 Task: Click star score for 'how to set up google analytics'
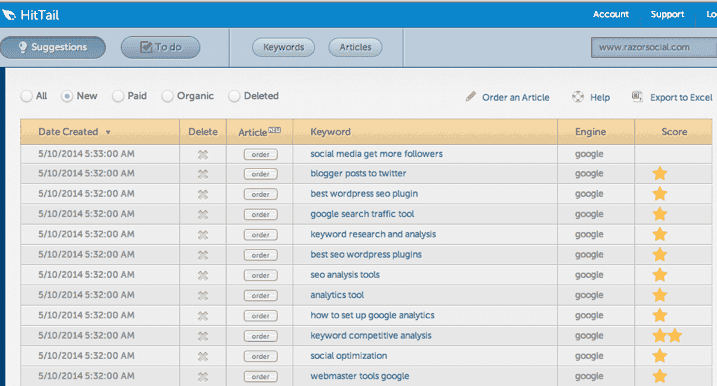coord(660,315)
